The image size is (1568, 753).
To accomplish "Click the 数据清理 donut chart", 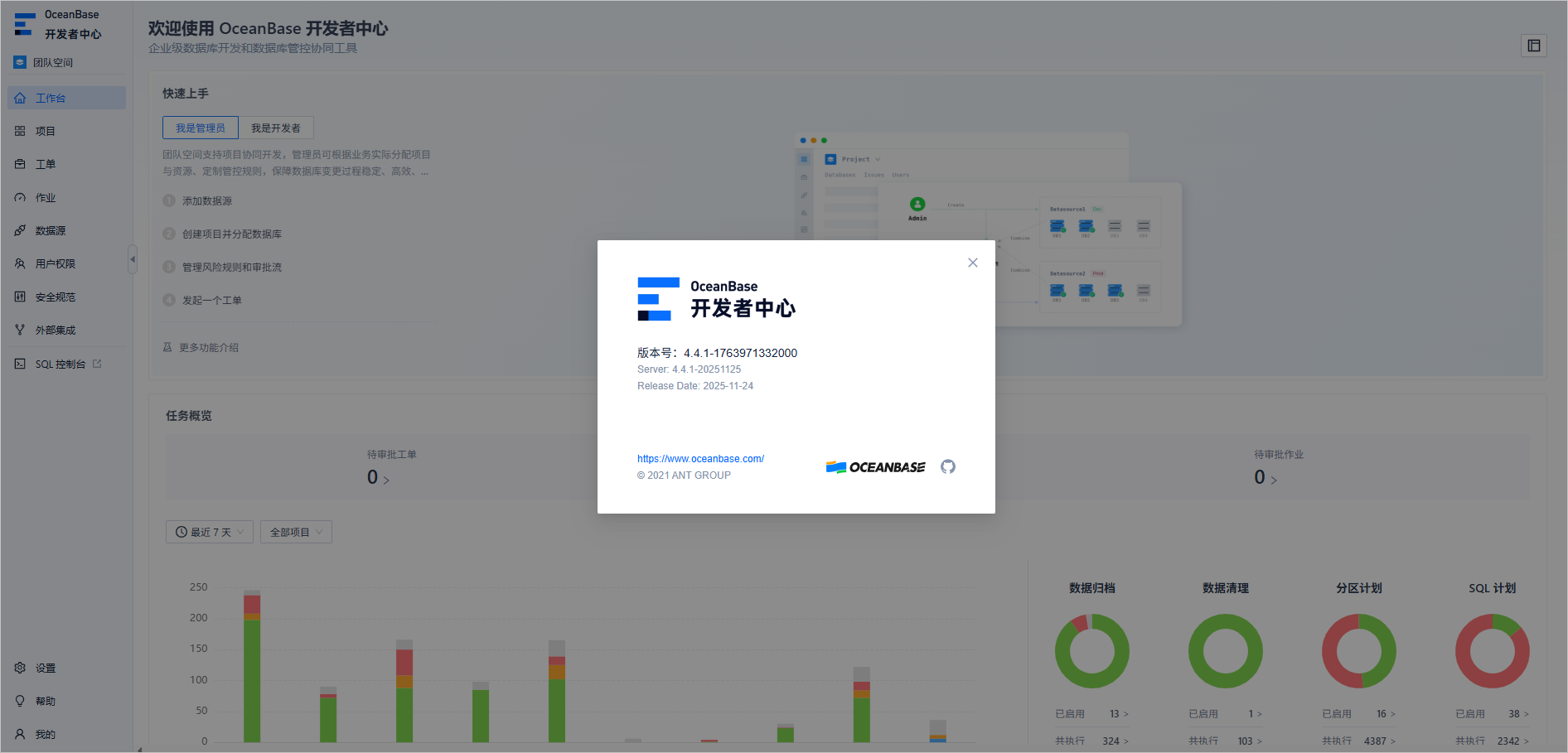I will tap(1226, 651).
